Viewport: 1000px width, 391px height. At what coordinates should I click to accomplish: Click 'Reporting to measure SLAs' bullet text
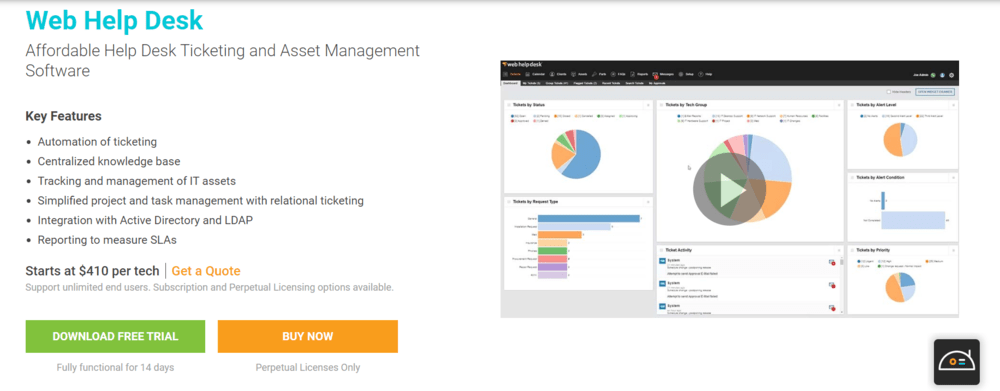click(x=107, y=240)
